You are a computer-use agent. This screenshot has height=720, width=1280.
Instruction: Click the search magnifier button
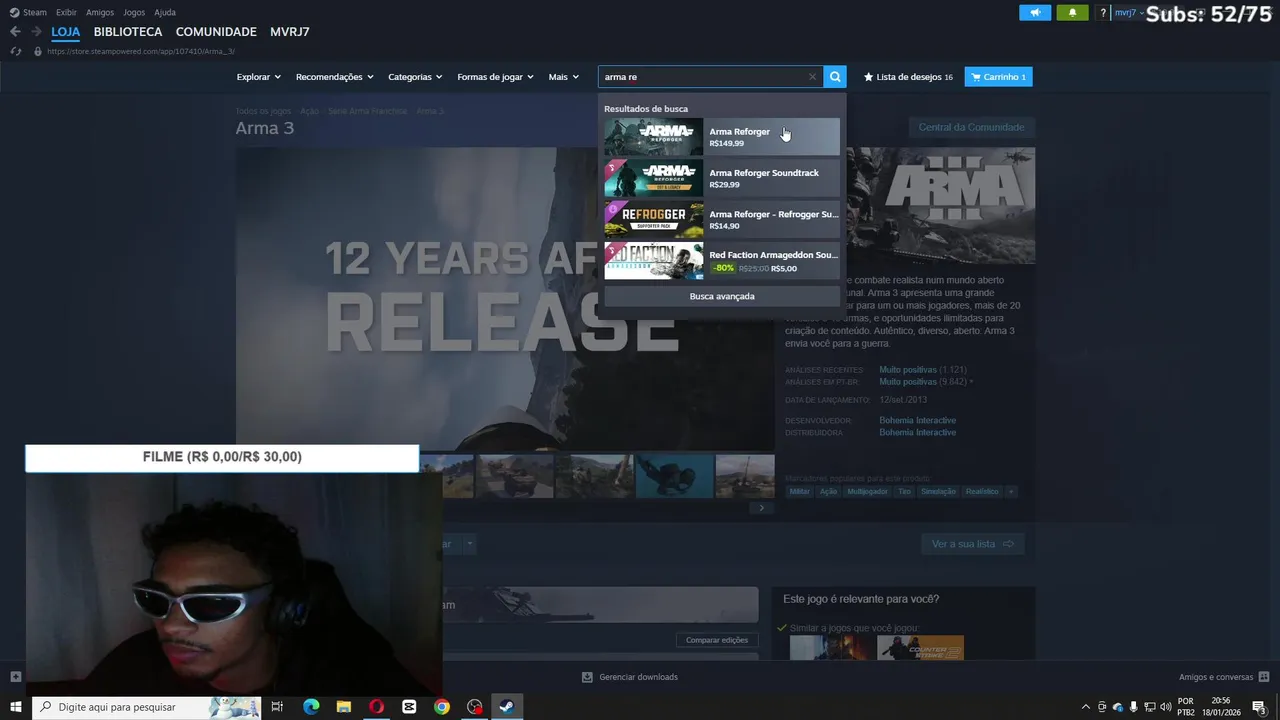[x=835, y=77]
